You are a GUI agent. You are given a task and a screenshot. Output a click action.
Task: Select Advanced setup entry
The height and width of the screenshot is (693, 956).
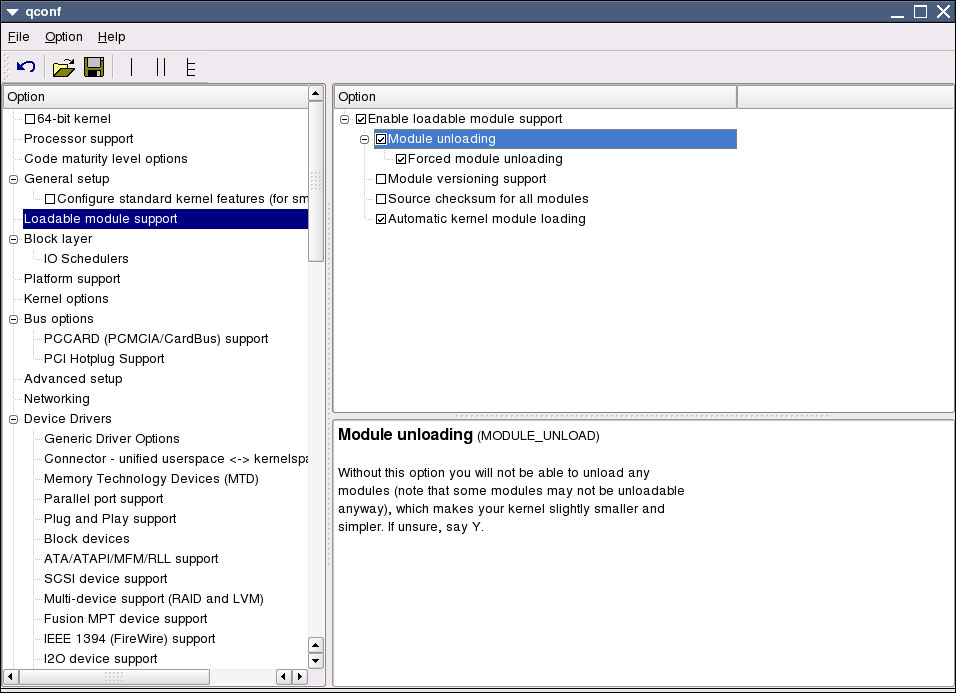tap(73, 379)
